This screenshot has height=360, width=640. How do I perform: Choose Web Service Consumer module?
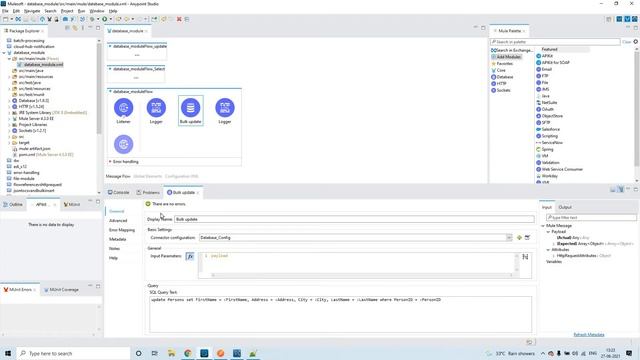[559, 169]
